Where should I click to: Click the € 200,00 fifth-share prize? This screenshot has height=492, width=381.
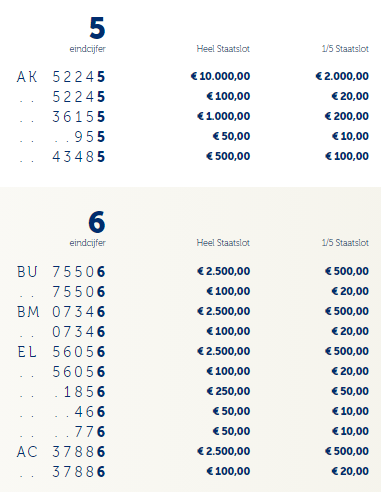click(347, 116)
